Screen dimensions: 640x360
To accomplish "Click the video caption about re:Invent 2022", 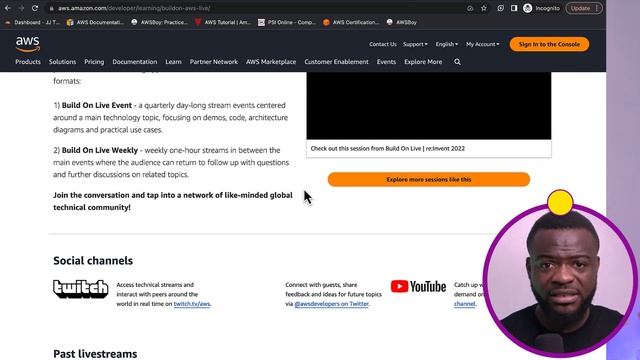I will pyautogui.click(x=388, y=149).
